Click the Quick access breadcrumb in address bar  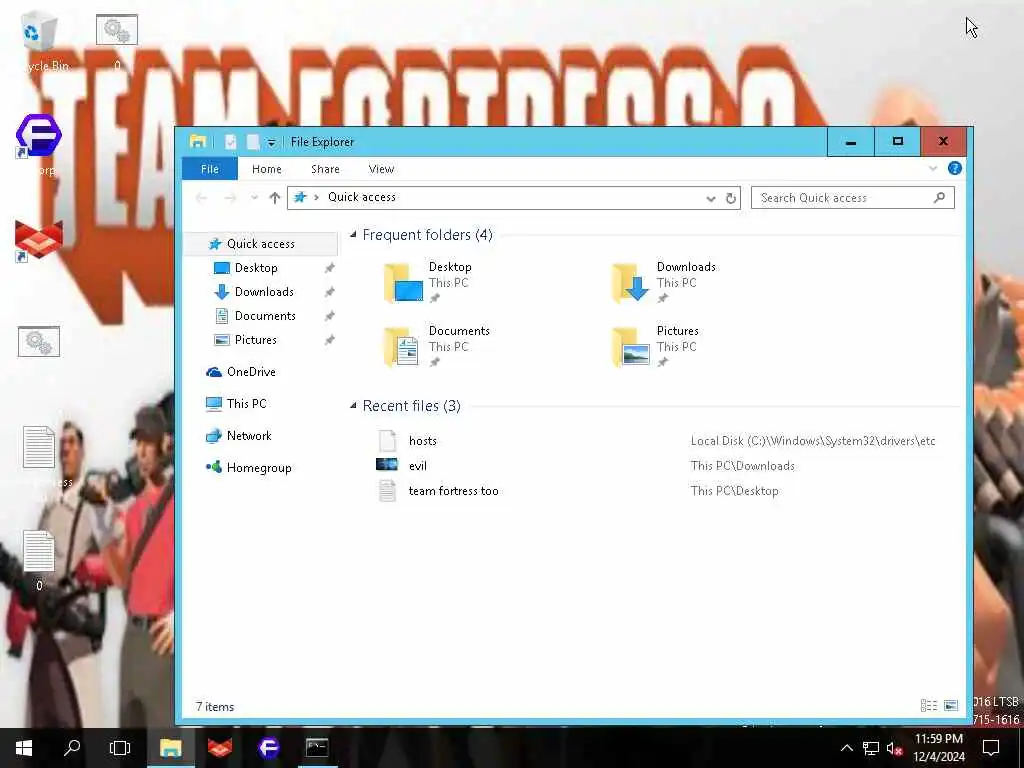tap(362, 197)
